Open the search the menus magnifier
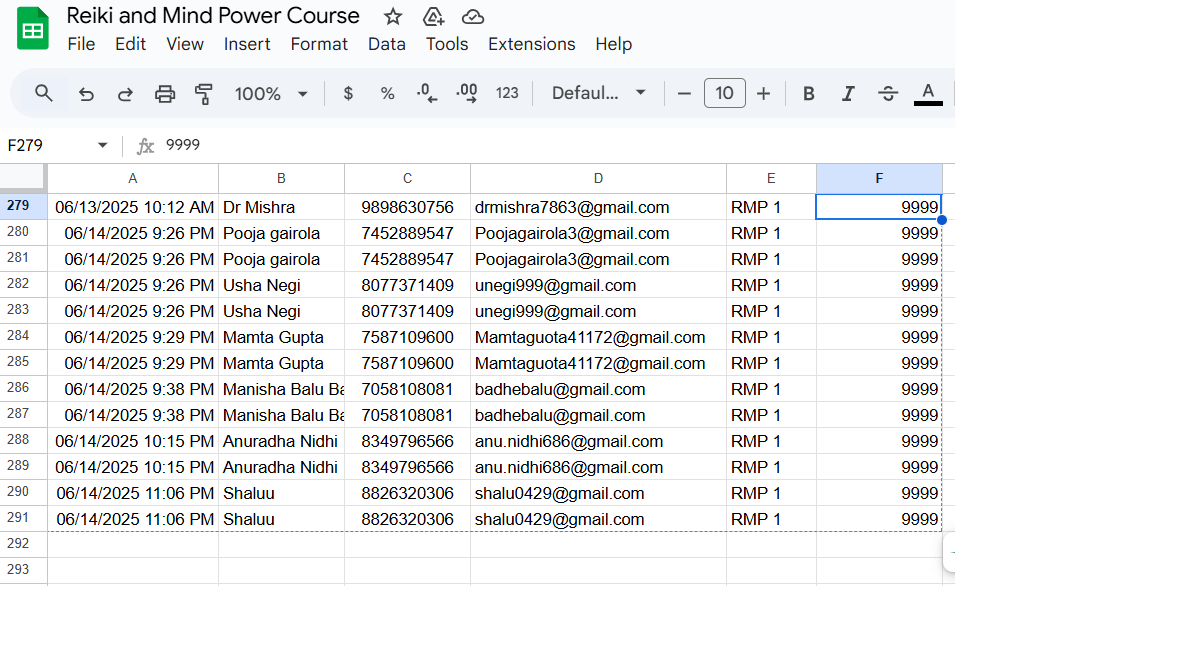The height and width of the screenshot is (672, 1192). [x=43, y=93]
